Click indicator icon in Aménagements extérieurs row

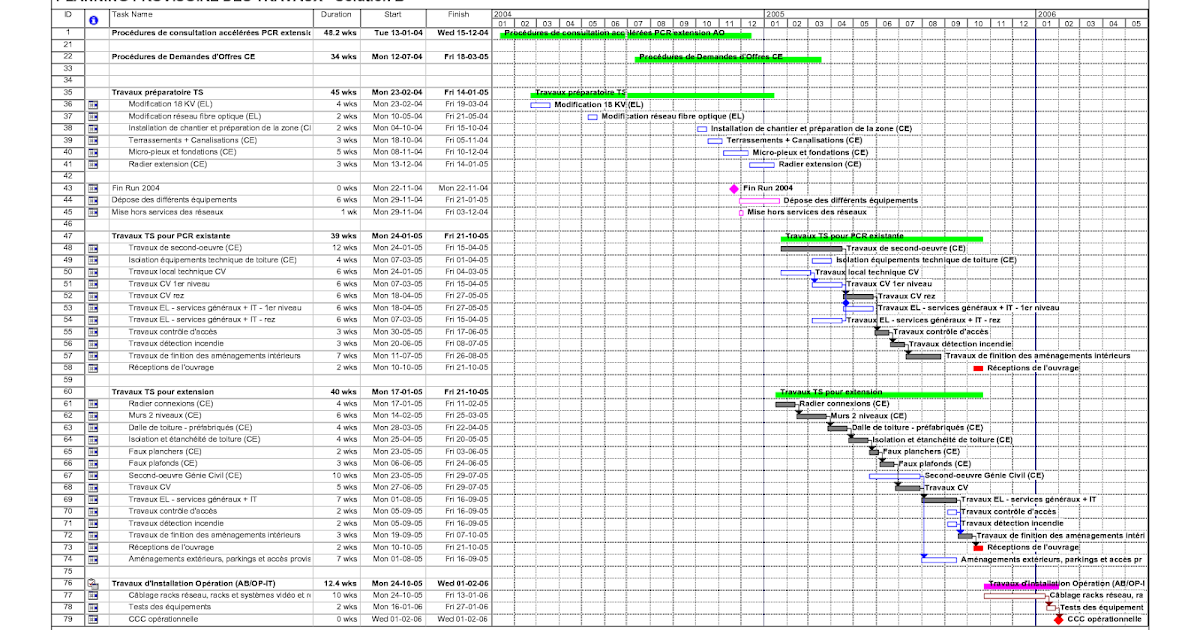point(94,560)
